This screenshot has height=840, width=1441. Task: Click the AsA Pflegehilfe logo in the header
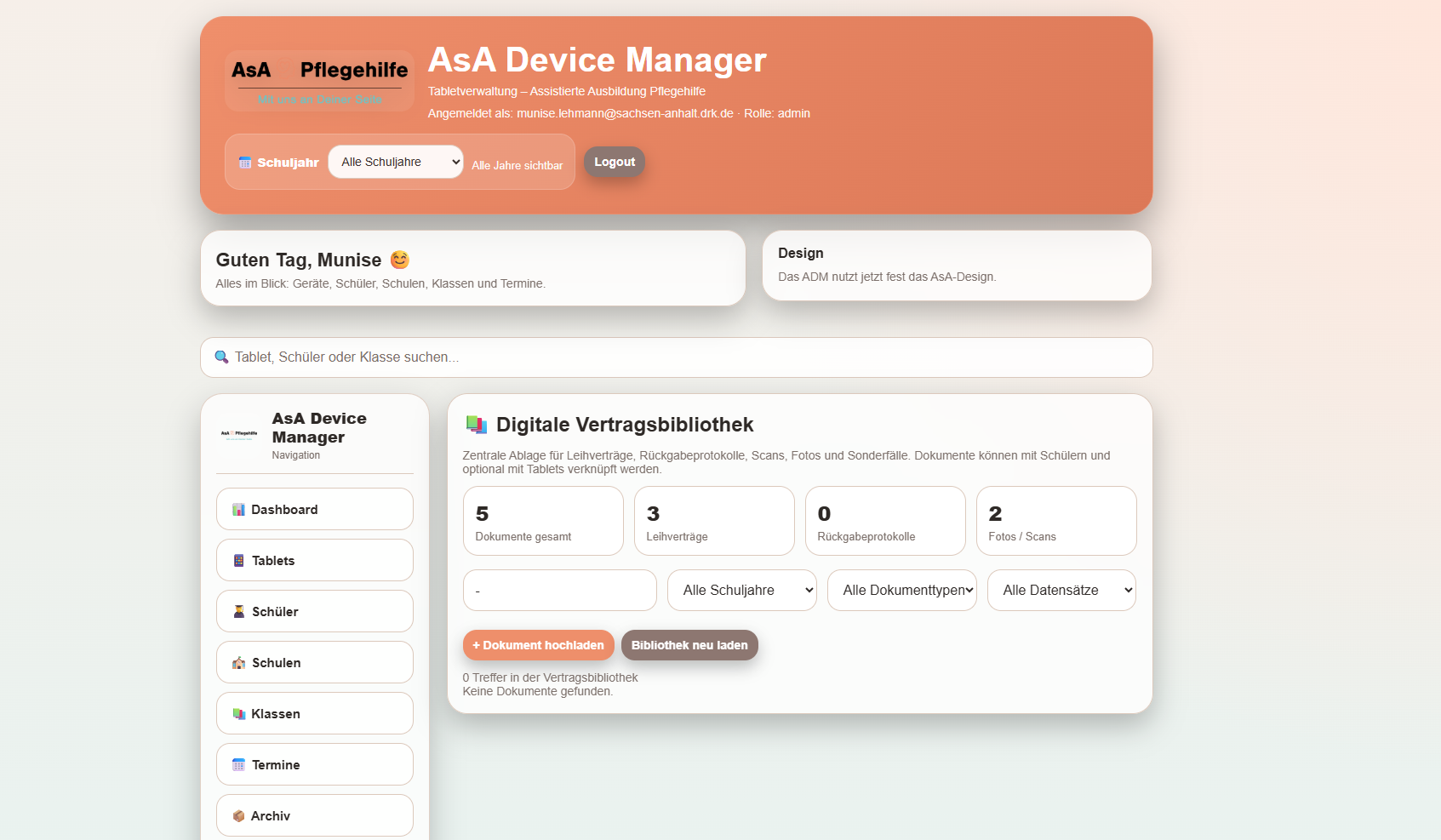pos(319,81)
